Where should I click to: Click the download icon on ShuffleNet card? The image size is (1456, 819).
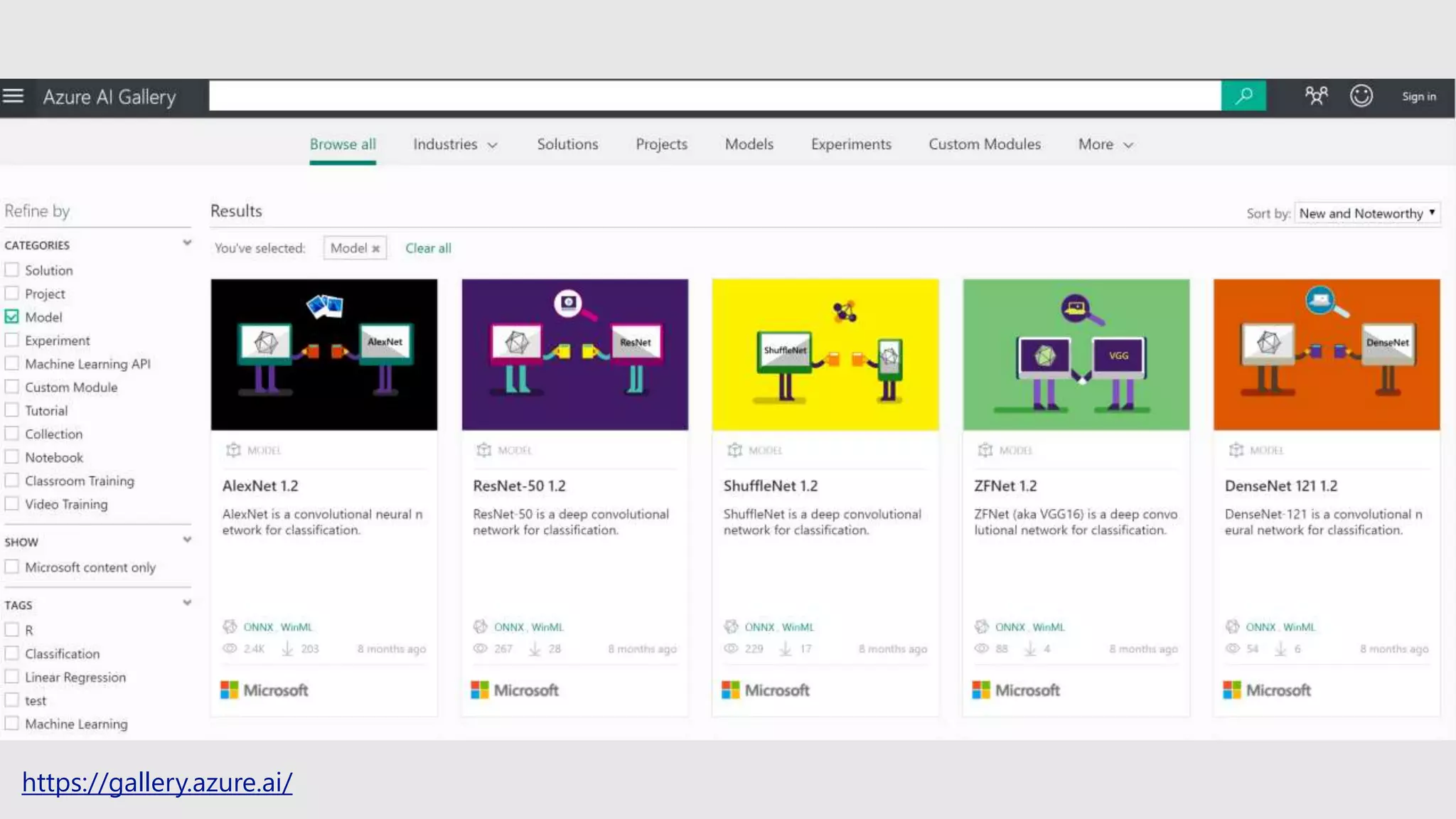786,648
